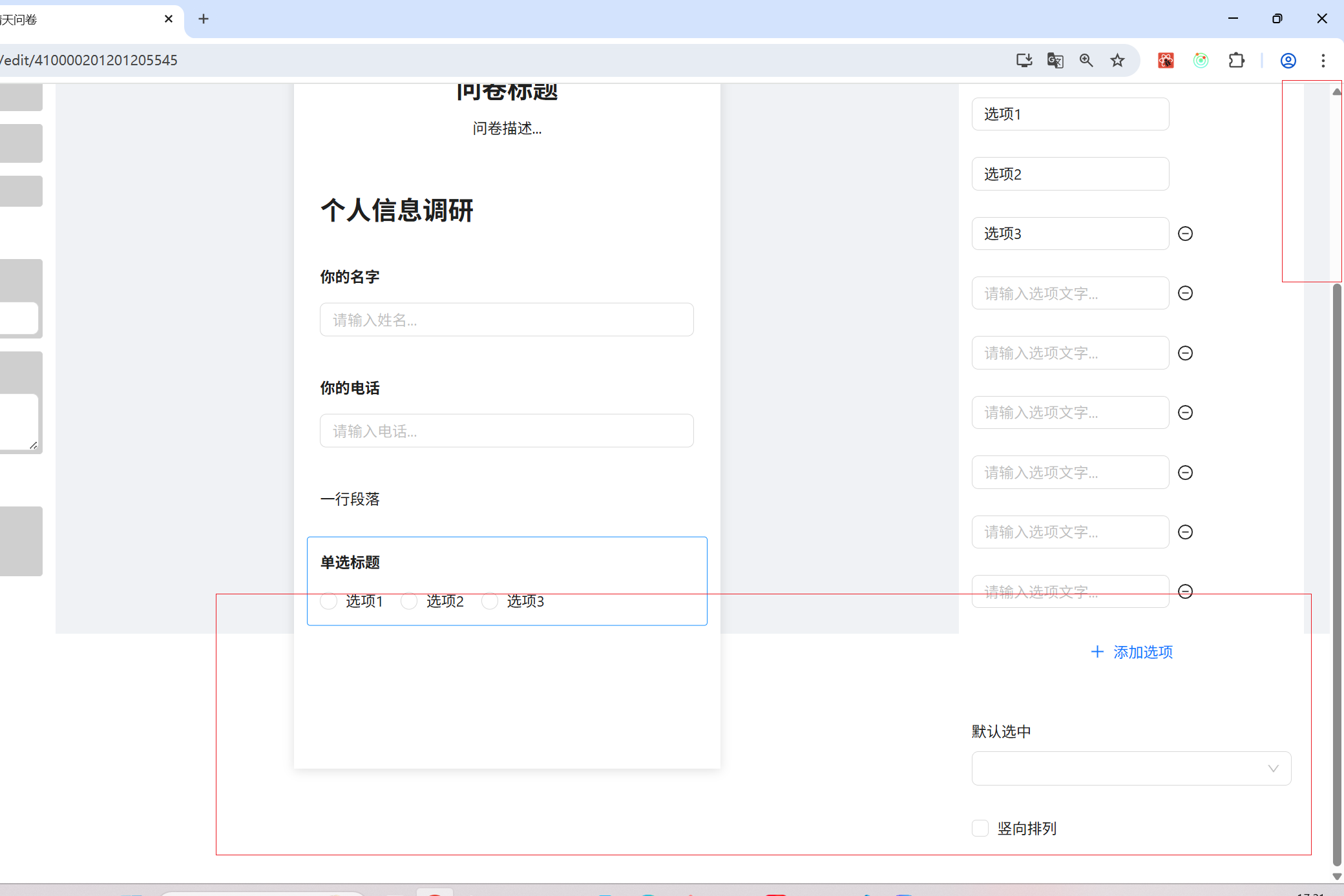Enable the 竖向排列 checkbox
Viewport: 1344px width, 896px height.
pyautogui.click(x=980, y=828)
